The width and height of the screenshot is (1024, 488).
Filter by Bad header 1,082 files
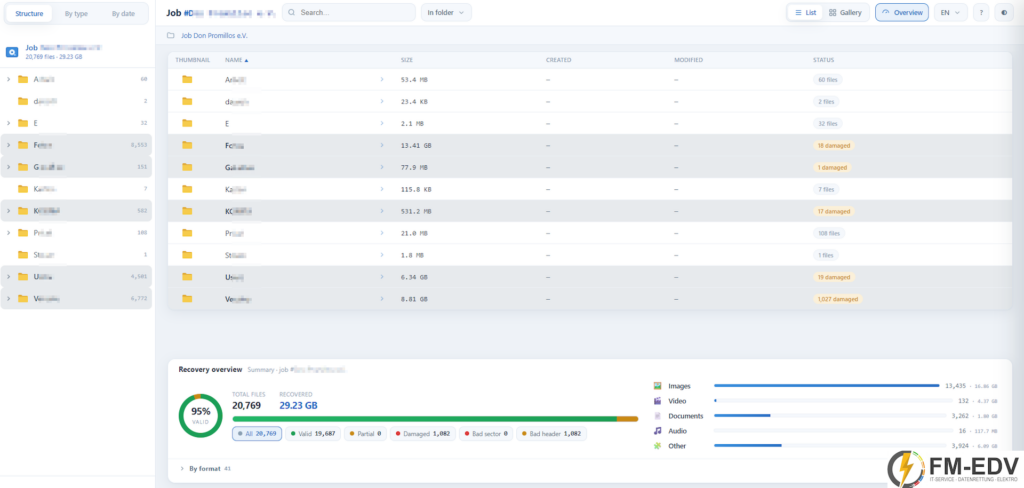[551, 434]
